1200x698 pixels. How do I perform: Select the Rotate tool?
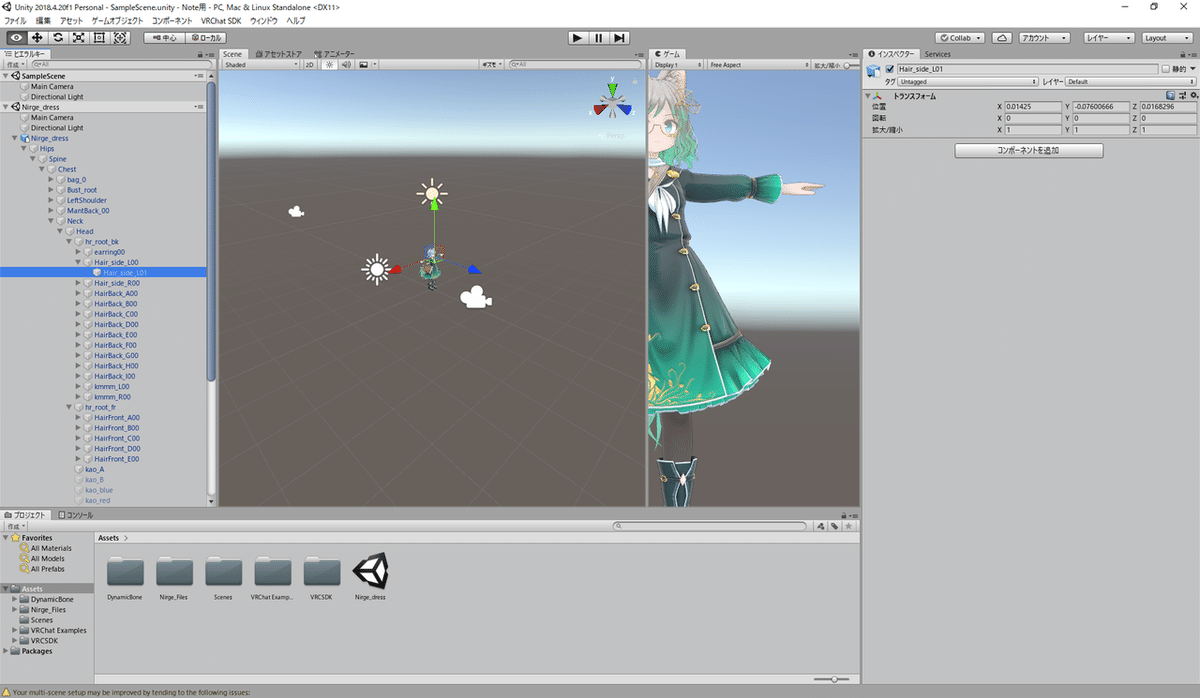58,38
